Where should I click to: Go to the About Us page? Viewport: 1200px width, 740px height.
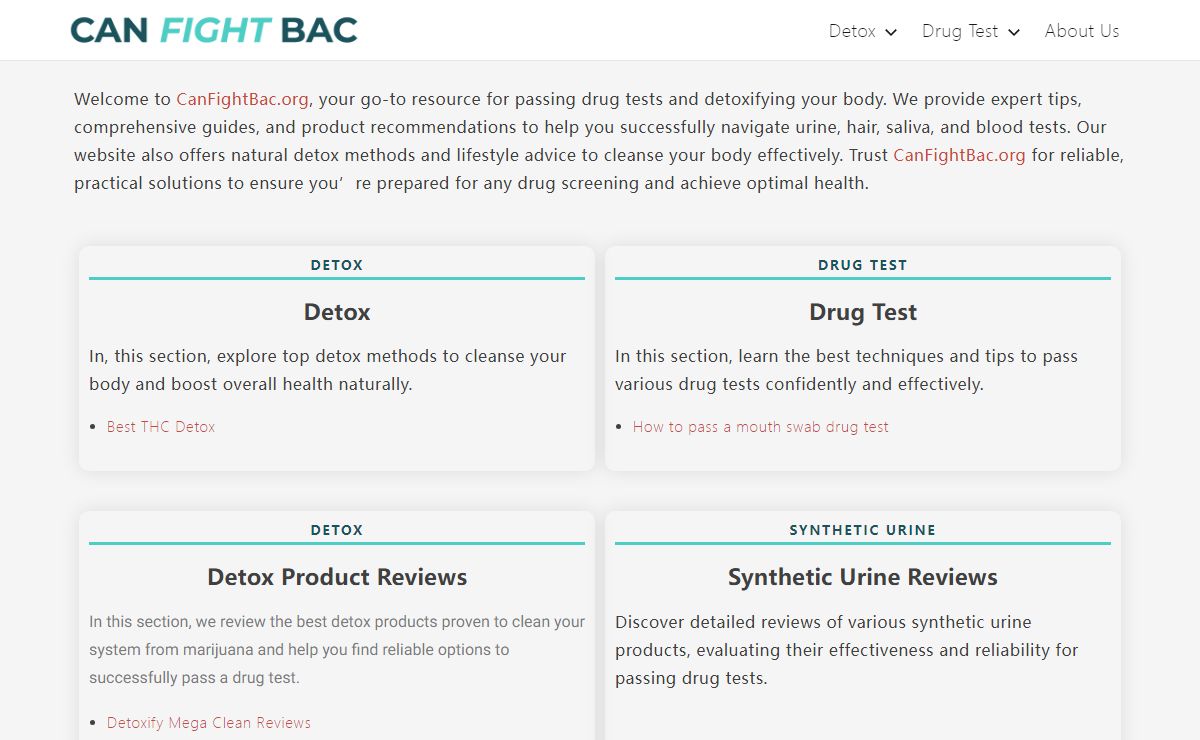[x=1081, y=31]
